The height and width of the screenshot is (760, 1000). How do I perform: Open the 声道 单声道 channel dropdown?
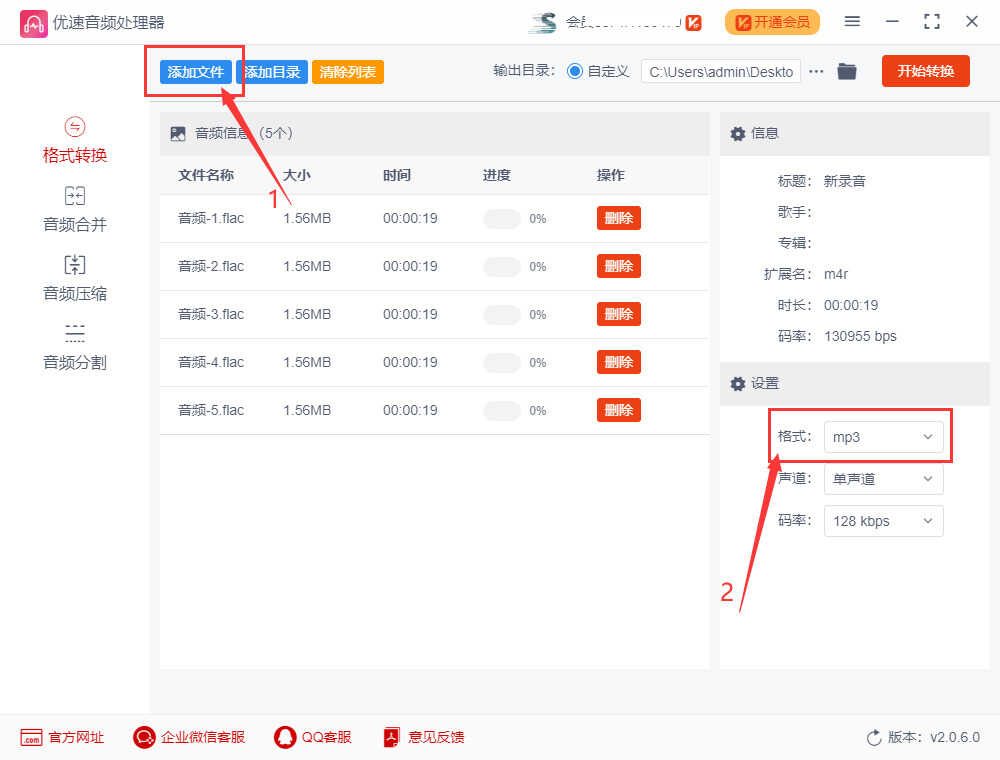(883, 479)
